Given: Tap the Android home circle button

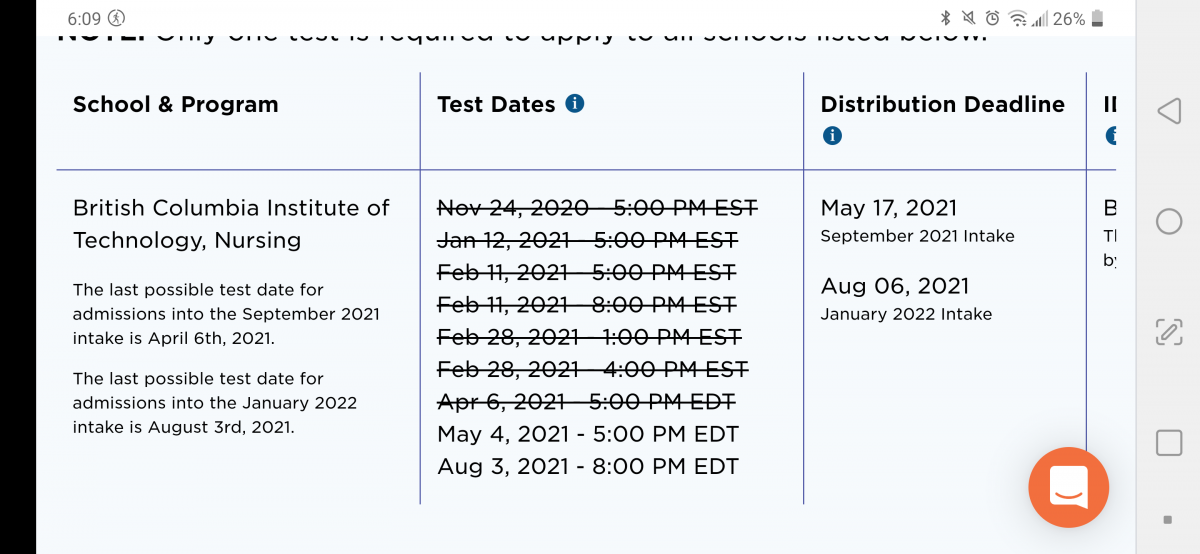Looking at the screenshot, I should (x=1168, y=221).
